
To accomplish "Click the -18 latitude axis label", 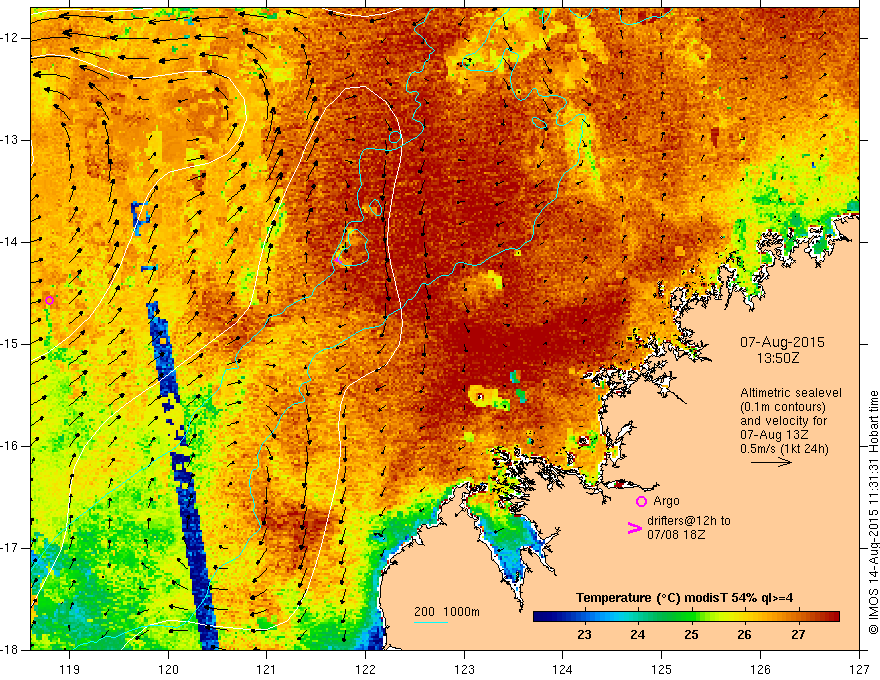I will coord(10,650).
